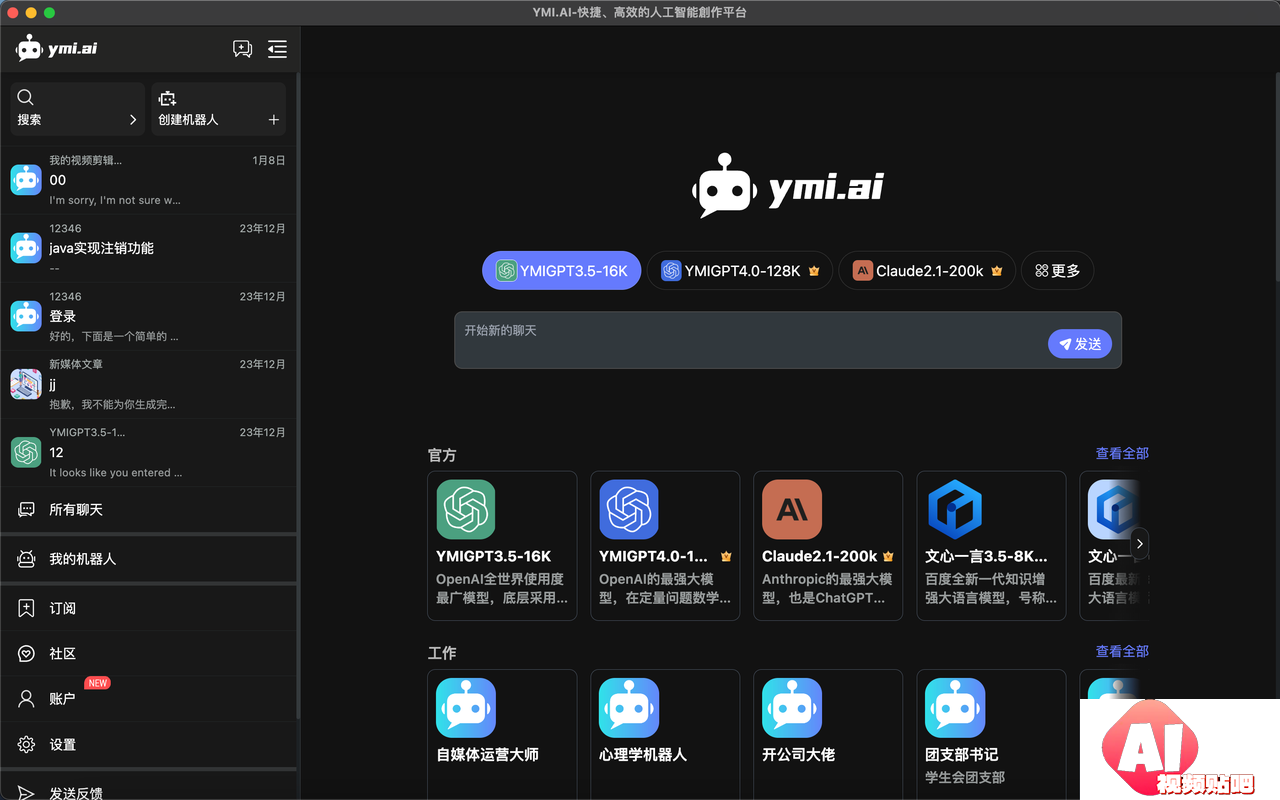Open the 社区 community section
The height and width of the screenshot is (800, 1280).
[149, 653]
